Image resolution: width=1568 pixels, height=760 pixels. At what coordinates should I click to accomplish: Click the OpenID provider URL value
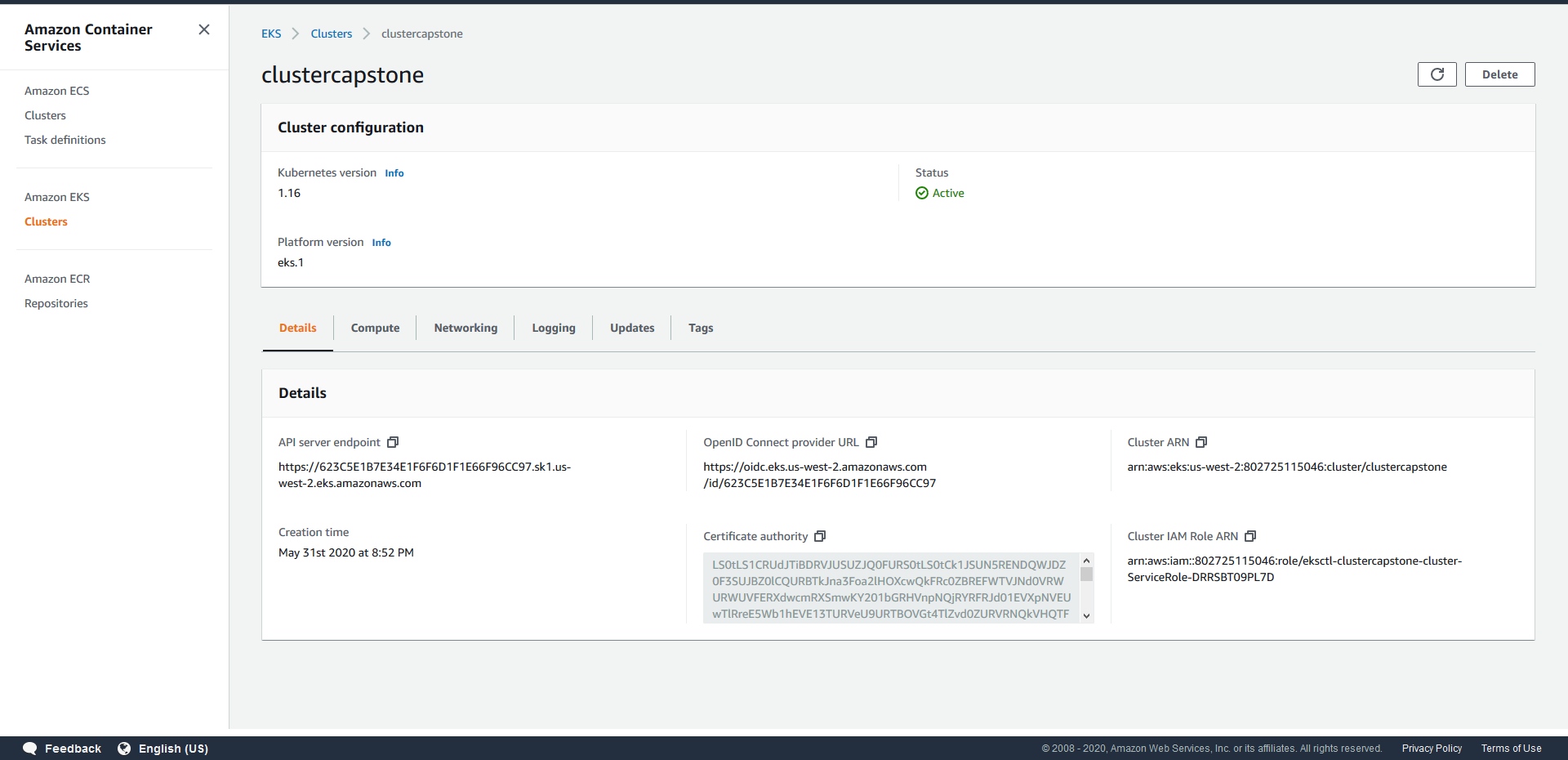click(x=820, y=475)
